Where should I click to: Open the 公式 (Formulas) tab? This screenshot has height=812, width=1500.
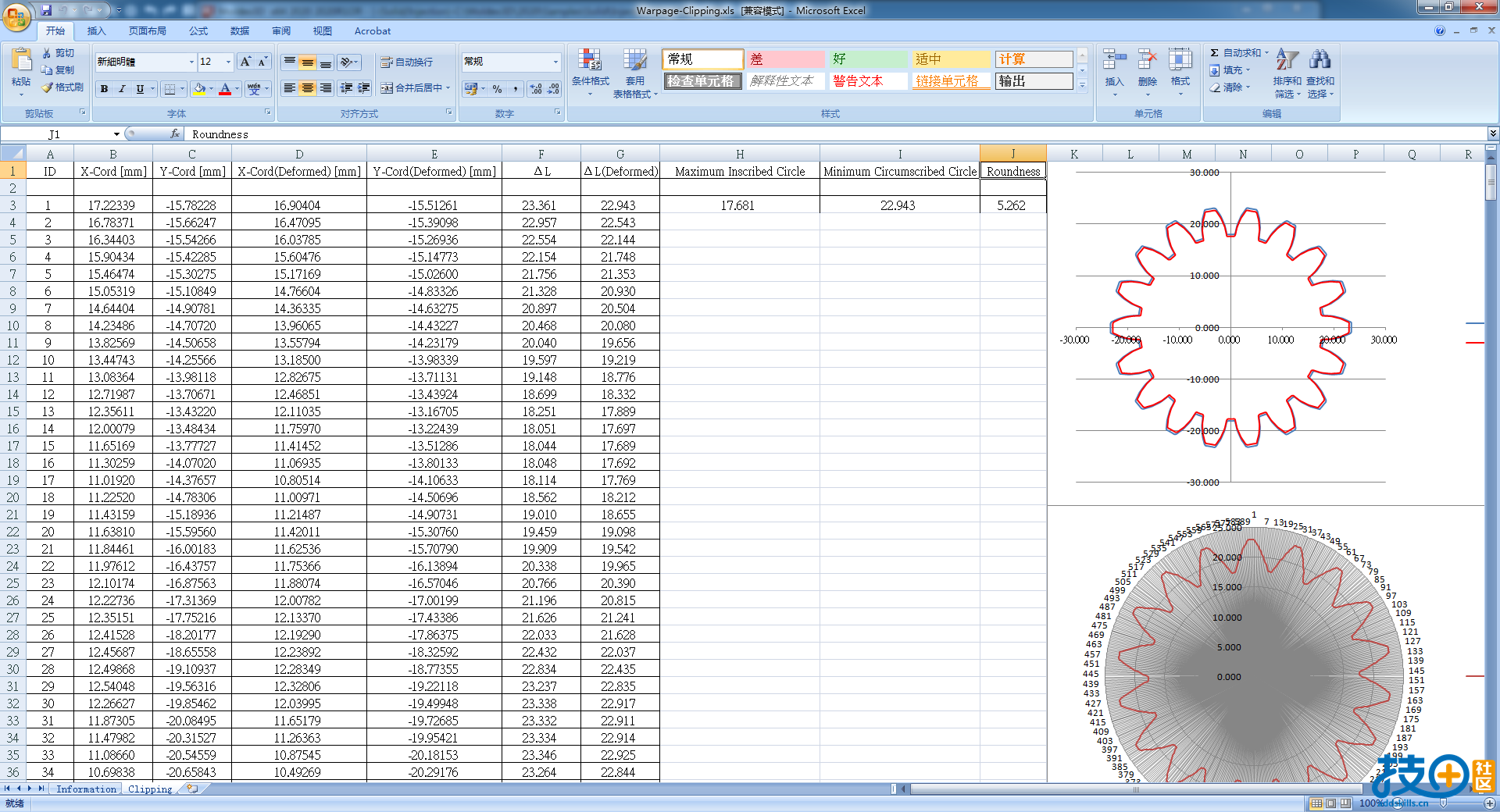[198, 31]
